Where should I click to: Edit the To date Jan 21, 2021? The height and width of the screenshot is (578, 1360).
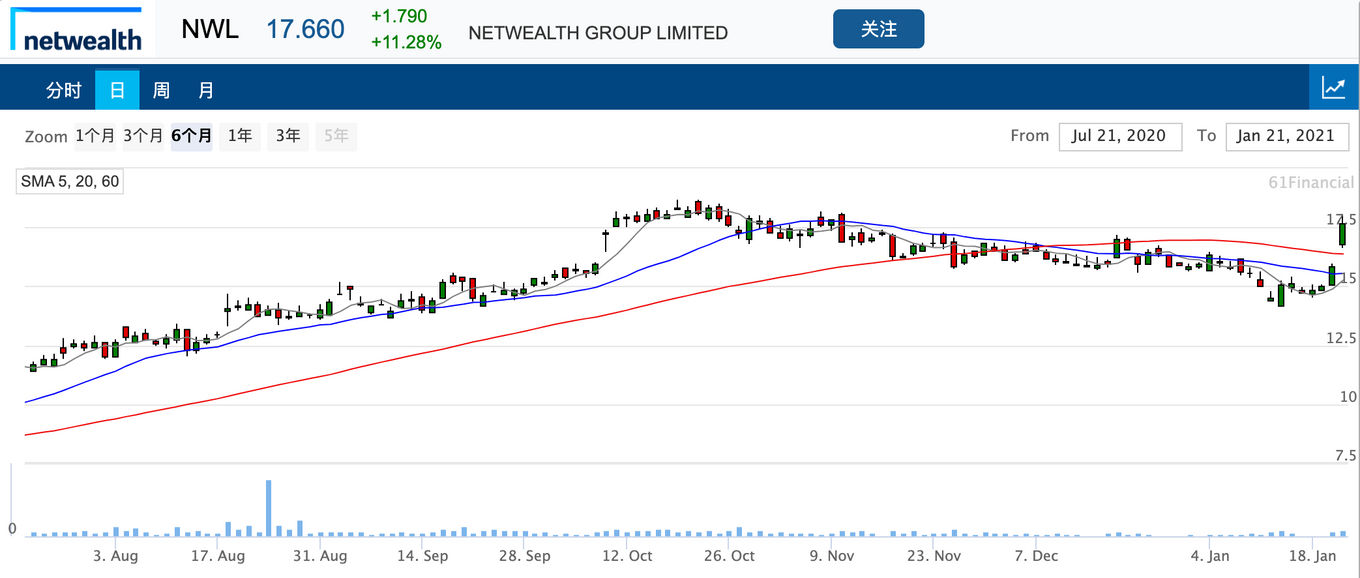pos(1287,136)
